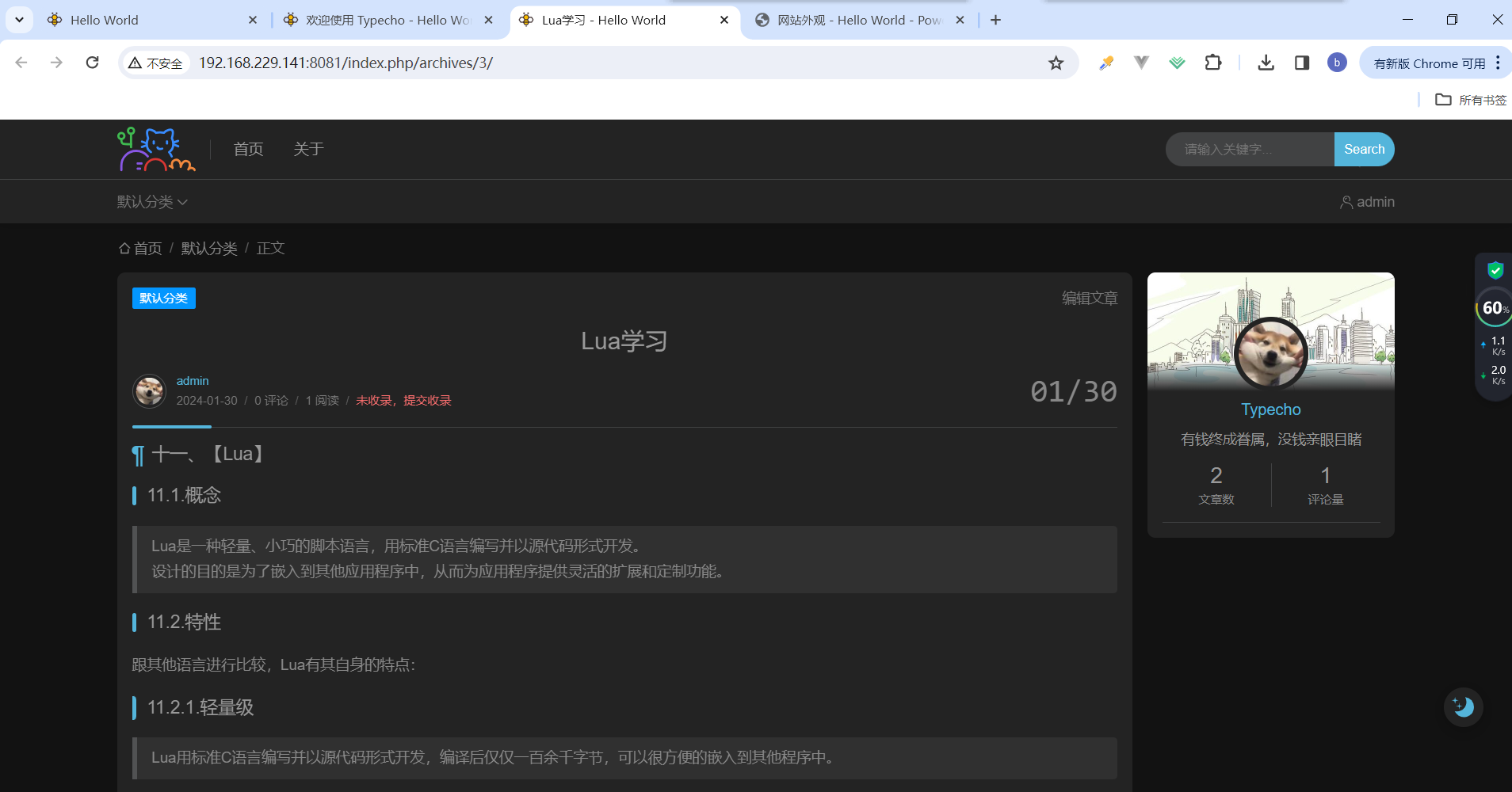Click the 11.2.特性 heading
The height and width of the screenshot is (792, 1512).
(x=184, y=622)
